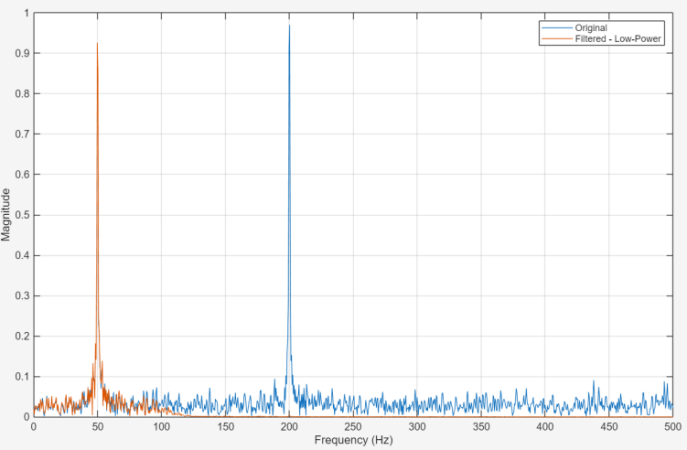Screen dimensions: 687x450
Task: Click the 100 tick label on frequency axis
Action: coord(161,427)
